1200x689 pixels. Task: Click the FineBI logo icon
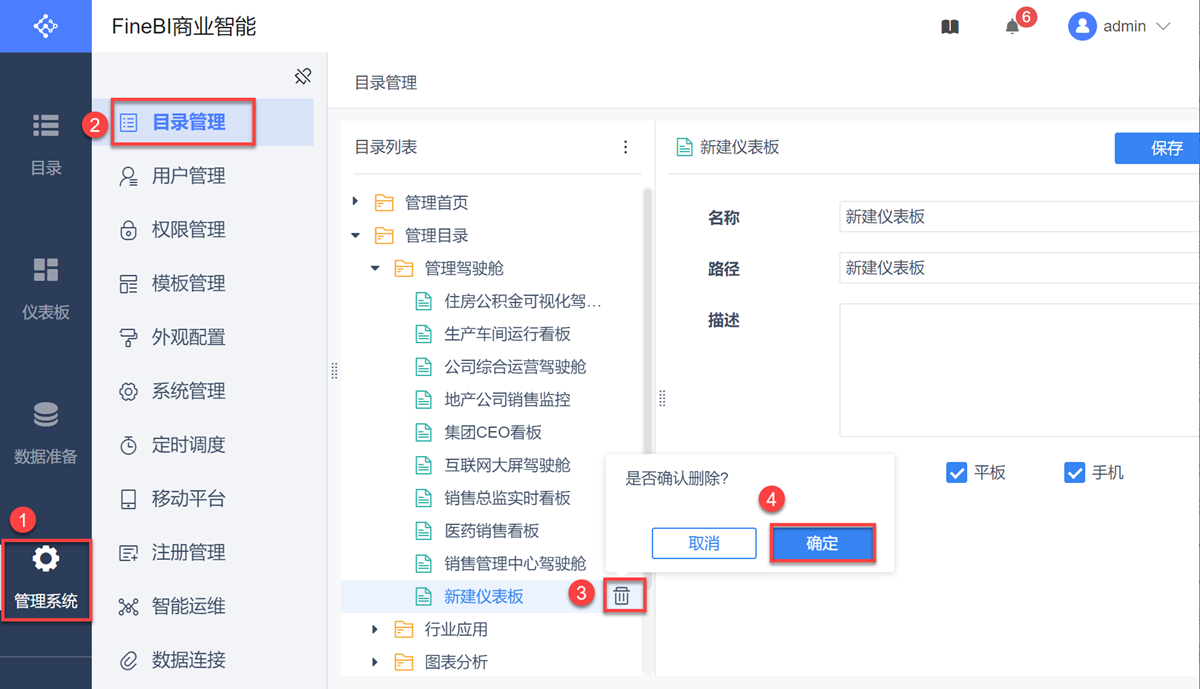pyautogui.click(x=45, y=26)
